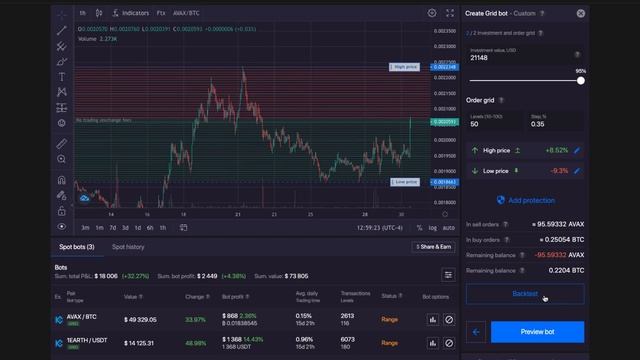The width and height of the screenshot is (640, 360).
Task: Open the bots table filter settings icon
Action: pyautogui.click(x=448, y=275)
